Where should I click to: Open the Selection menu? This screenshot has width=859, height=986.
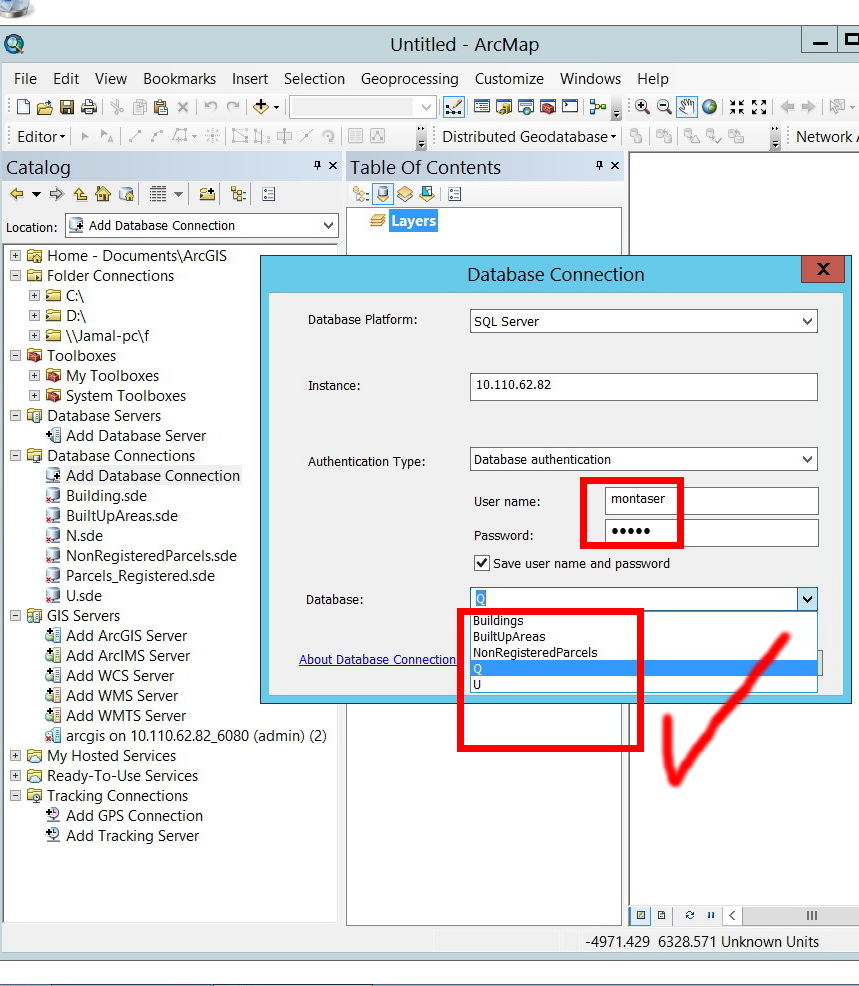tap(314, 79)
